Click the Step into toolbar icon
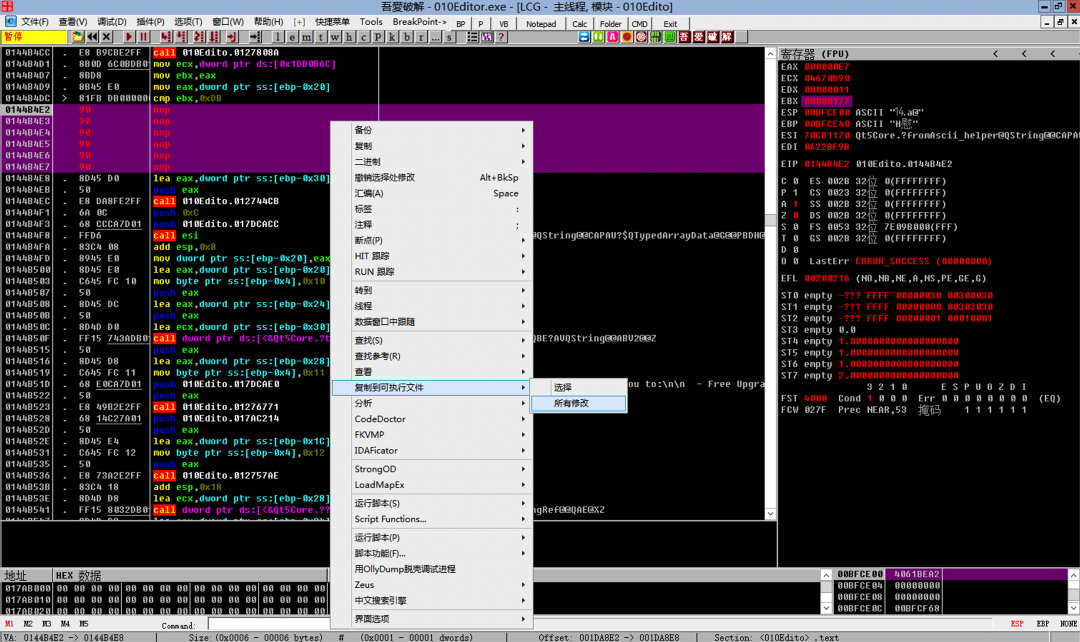 (166, 37)
